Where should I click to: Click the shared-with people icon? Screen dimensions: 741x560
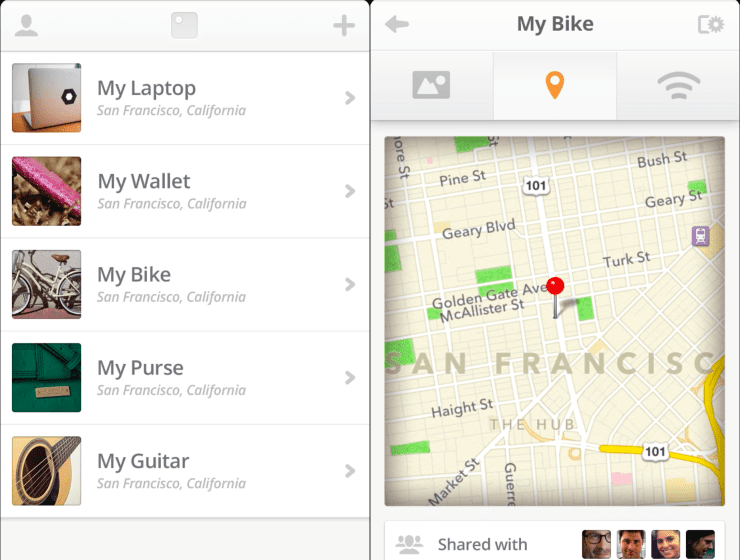point(410,544)
